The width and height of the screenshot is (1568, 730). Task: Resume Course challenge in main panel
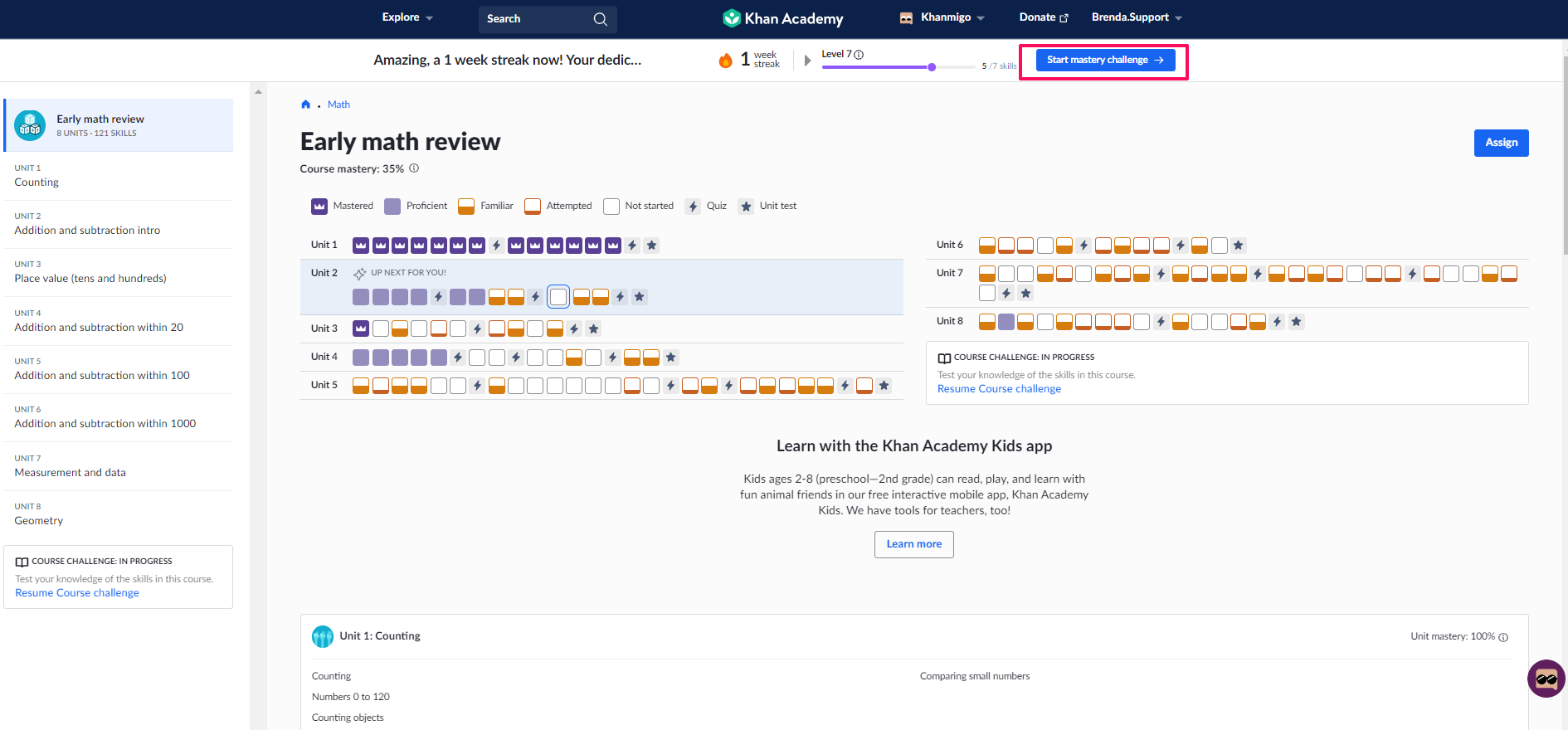999,389
